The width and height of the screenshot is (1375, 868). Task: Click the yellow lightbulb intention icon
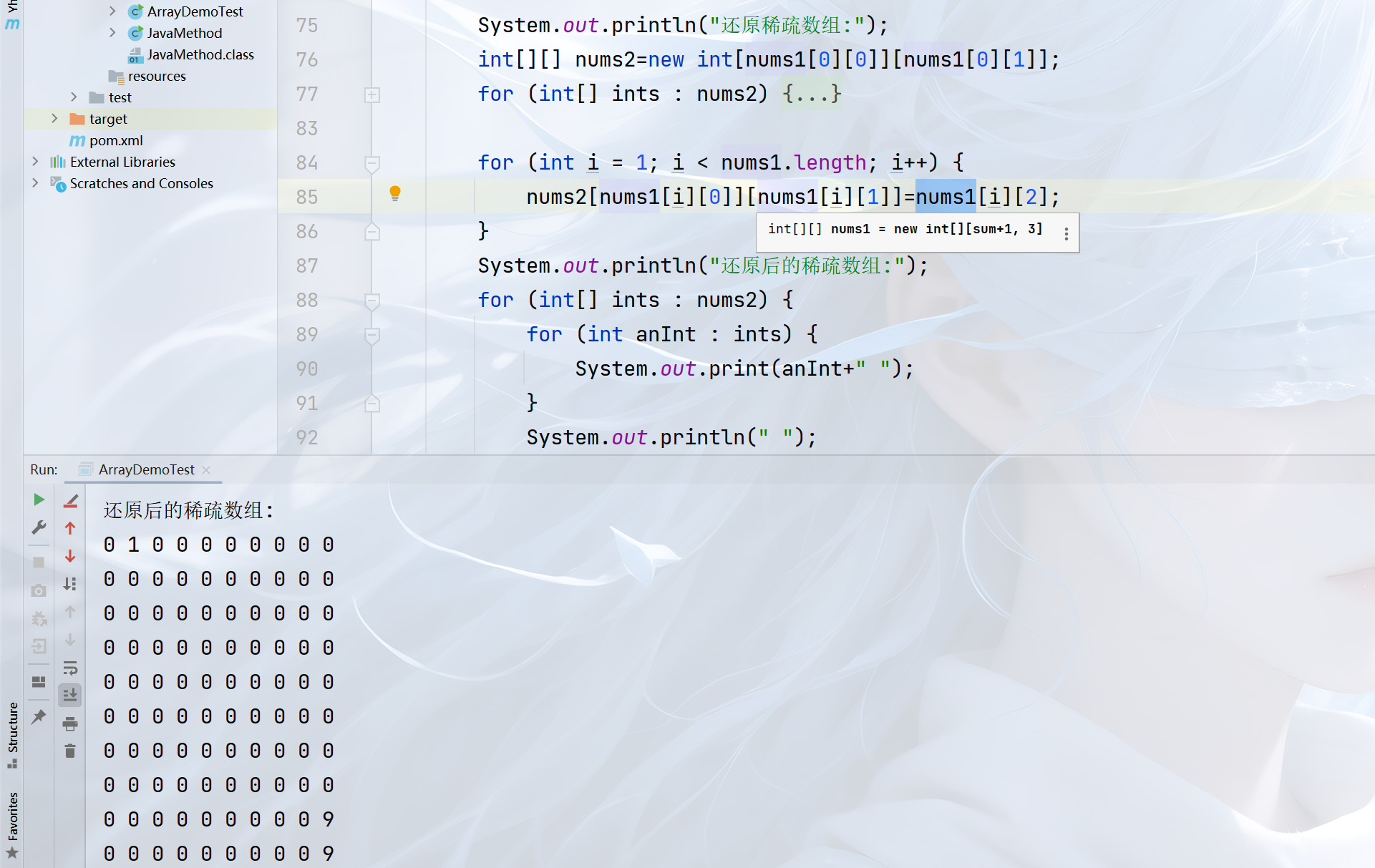click(395, 193)
